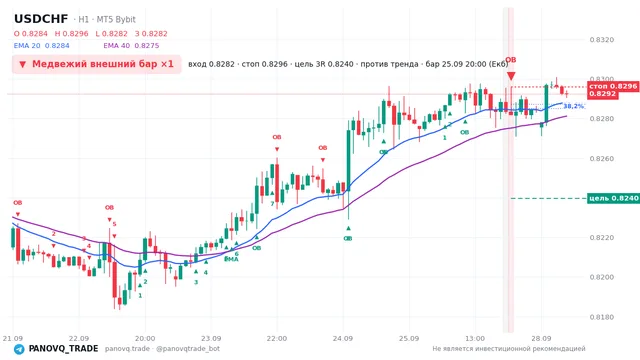Click the 'H1 · MT5 Bybit' timeframe label
The width and height of the screenshot is (640, 360).
pos(107,19)
